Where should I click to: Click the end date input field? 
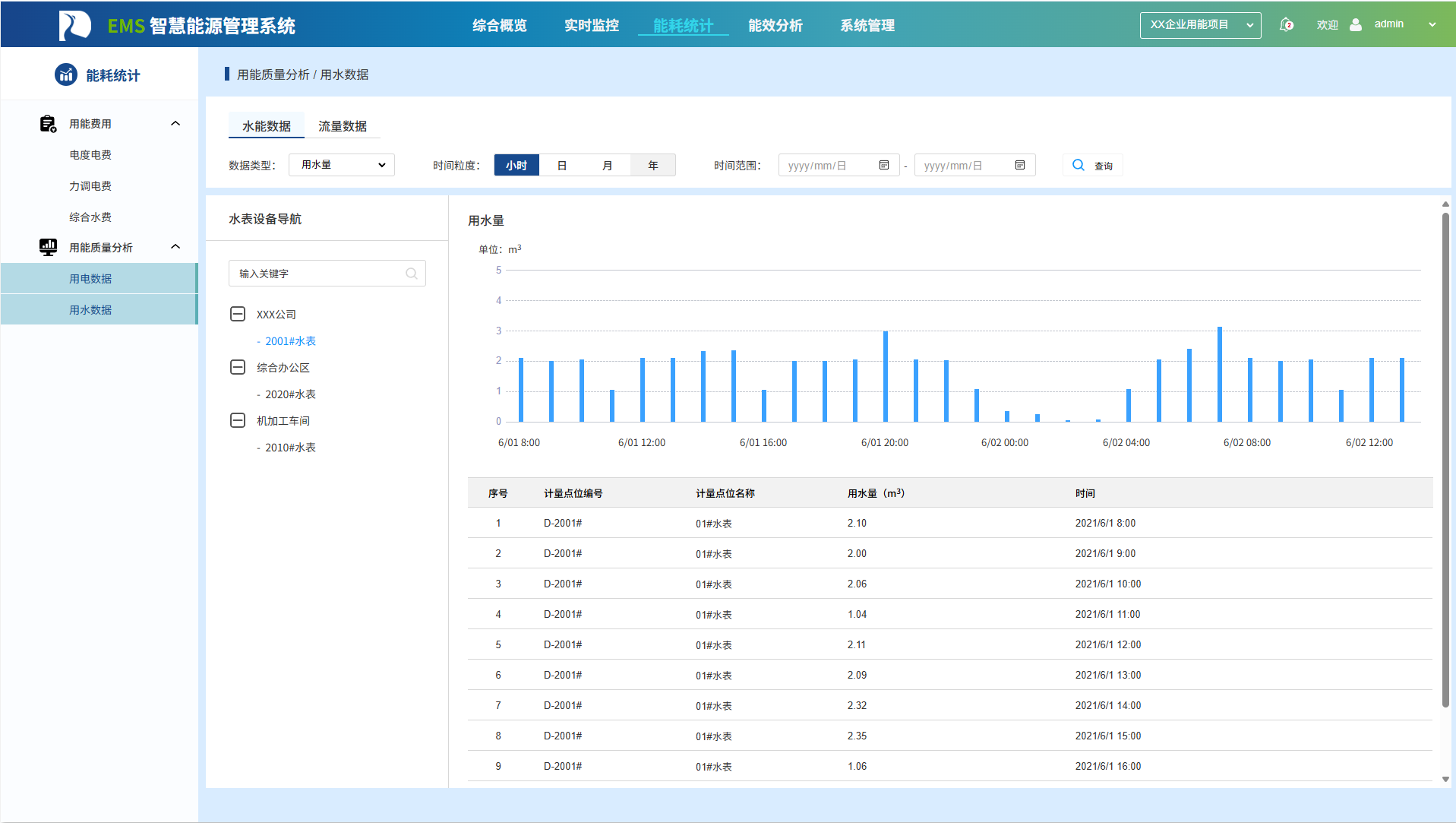[x=974, y=165]
